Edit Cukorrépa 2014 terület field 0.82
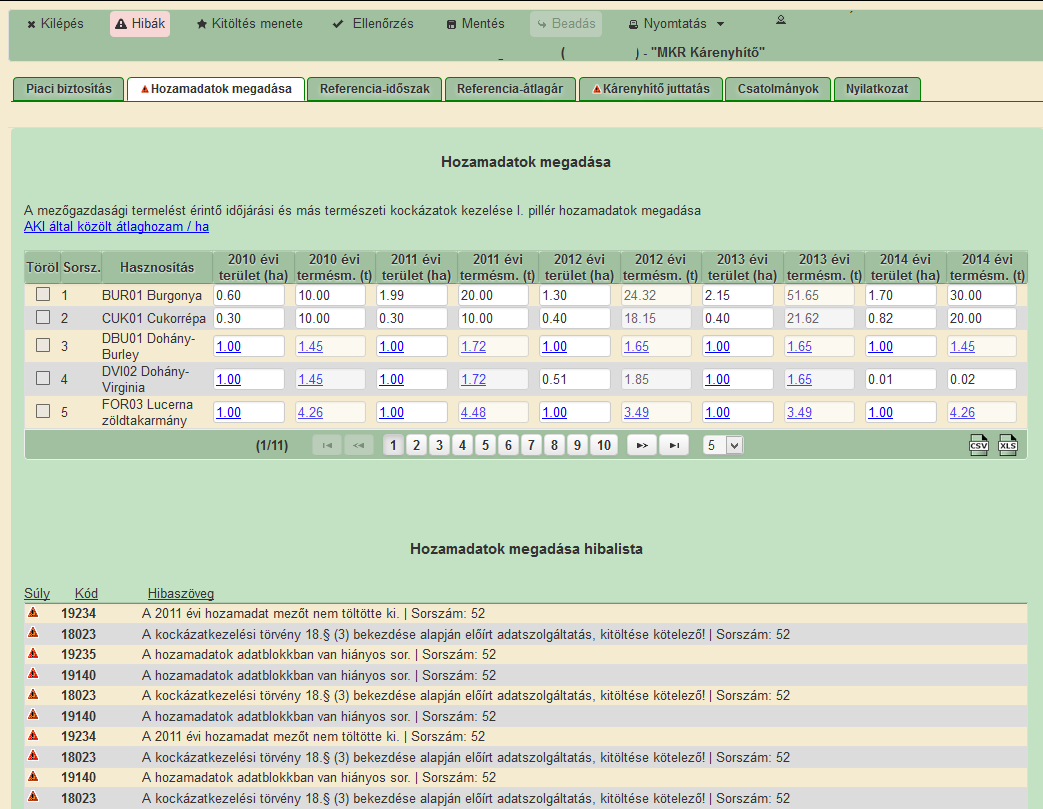1043x809 pixels. click(901, 319)
